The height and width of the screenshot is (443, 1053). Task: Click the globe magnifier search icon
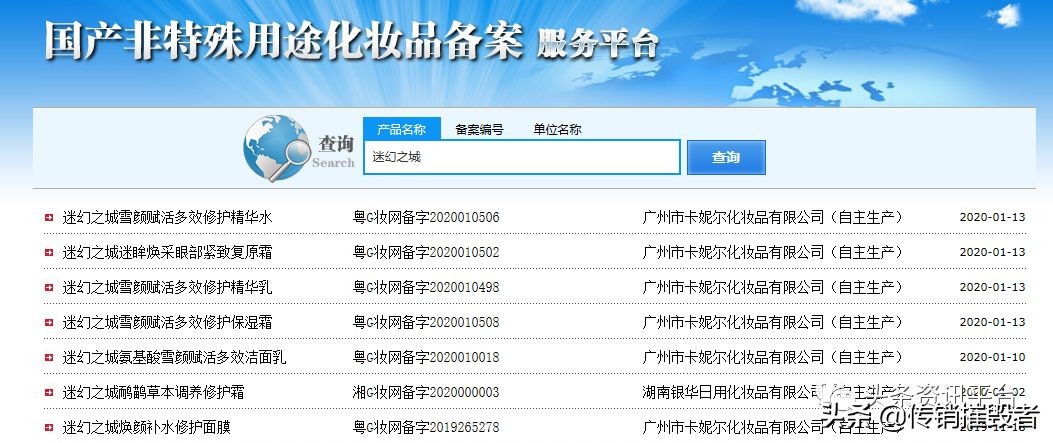(277, 148)
